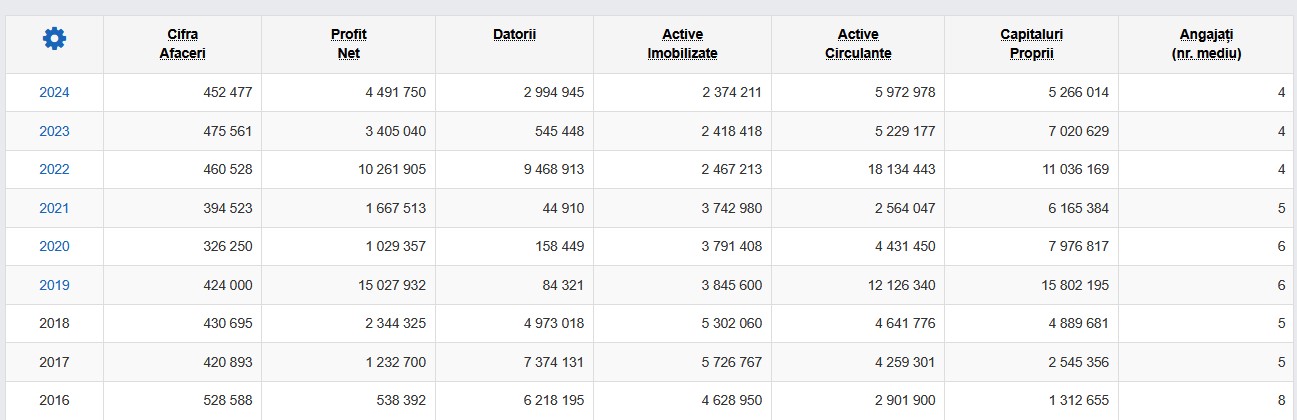Open the table settings gear icon

click(54, 39)
